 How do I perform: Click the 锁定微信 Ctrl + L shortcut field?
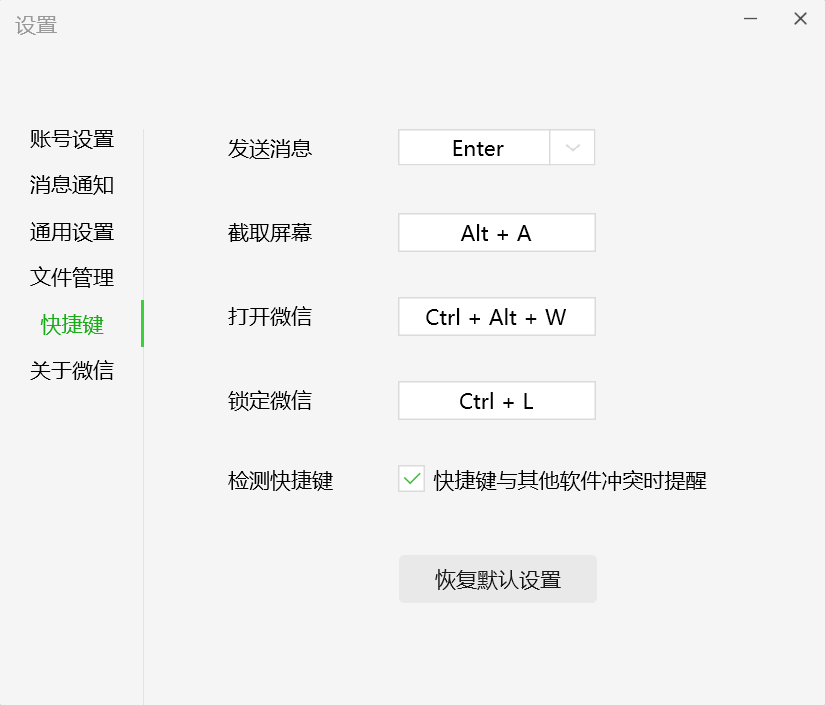[x=496, y=400]
